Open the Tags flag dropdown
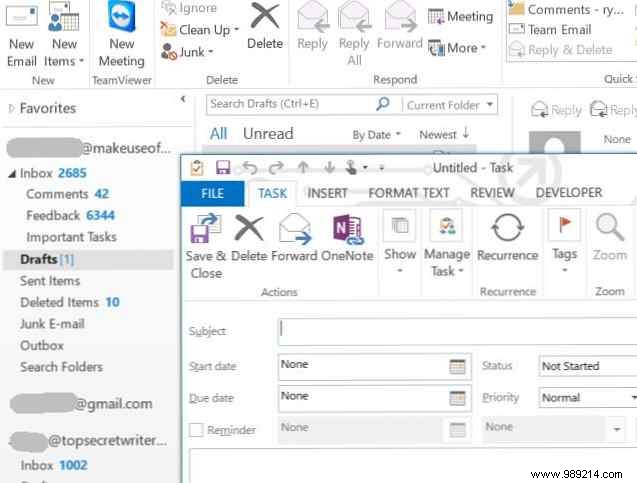The width and height of the screenshot is (637, 483). (x=564, y=242)
